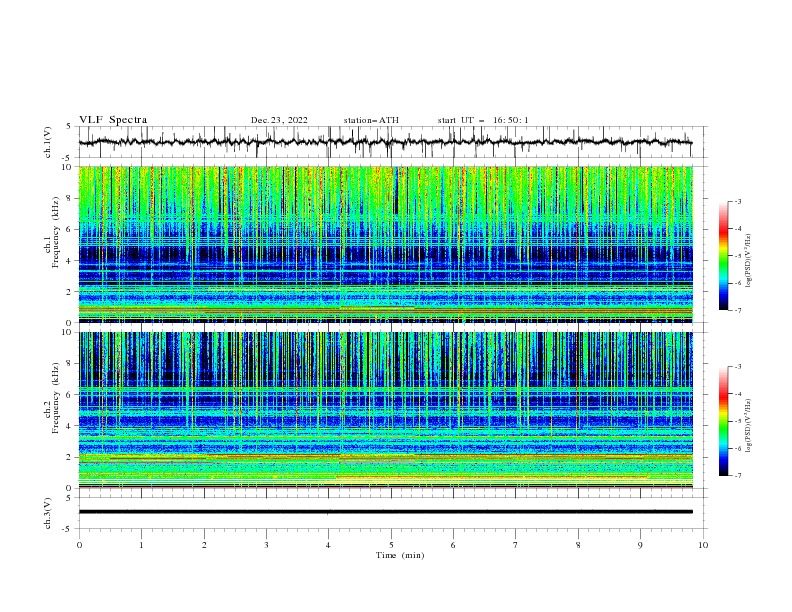
Task: Select the log(PSD) label beside ch.2 colorbar
Action: pos(748,425)
